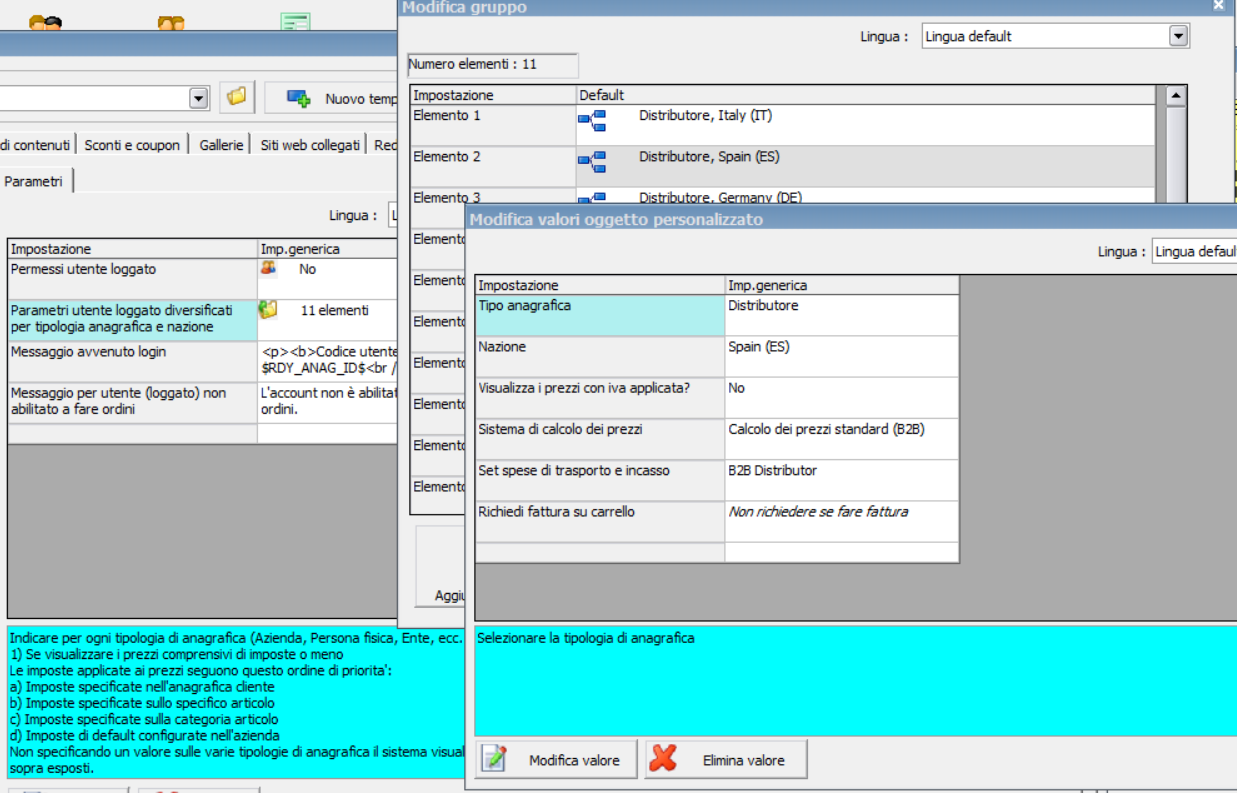1237x793 pixels.
Task: Select the Parametri tab
Action: tap(34, 181)
